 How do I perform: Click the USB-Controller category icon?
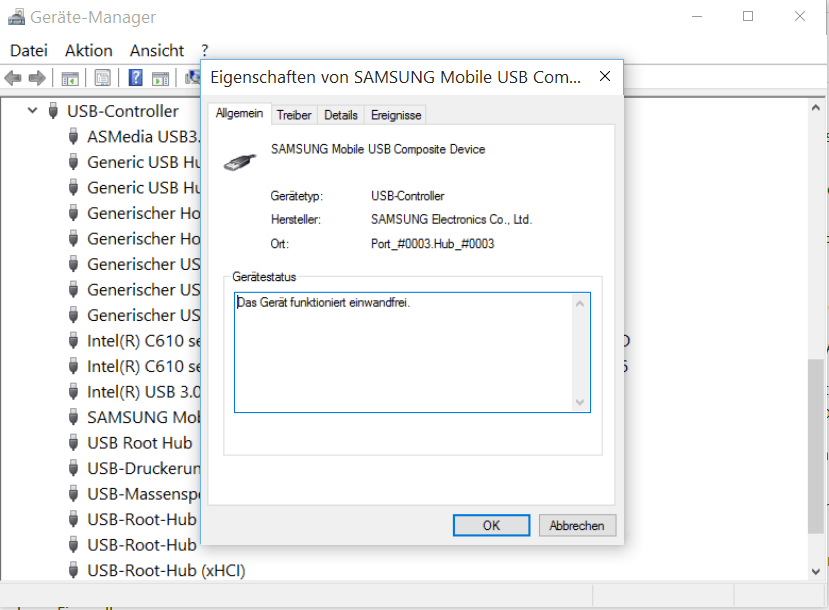(53, 111)
